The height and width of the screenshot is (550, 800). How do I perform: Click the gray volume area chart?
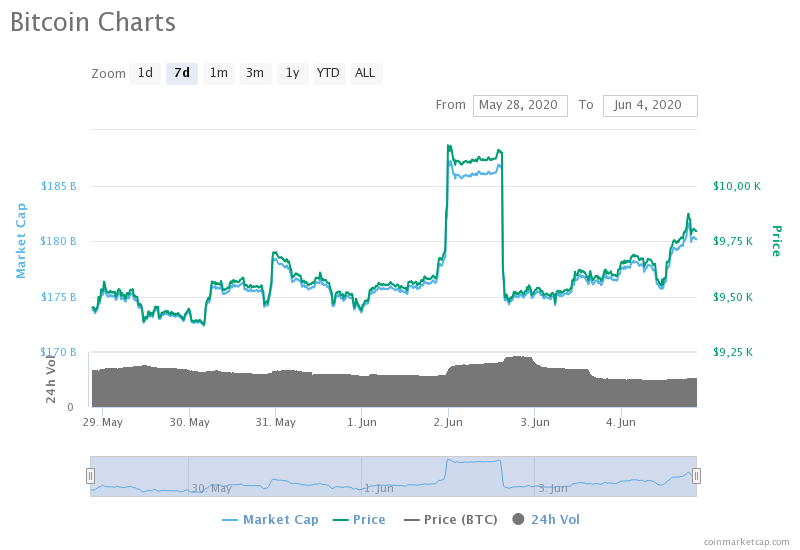(x=394, y=390)
